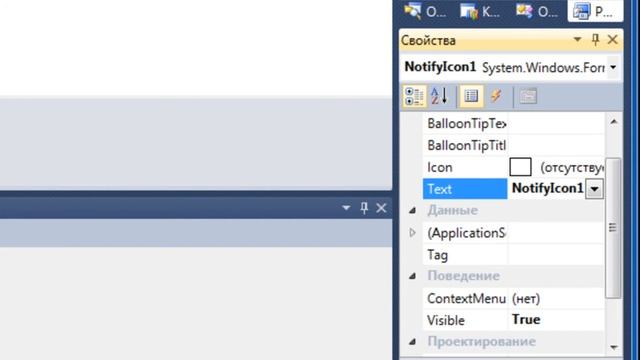Select the BalloonTipTitle property
This screenshot has width=640, height=360.
tap(465, 145)
